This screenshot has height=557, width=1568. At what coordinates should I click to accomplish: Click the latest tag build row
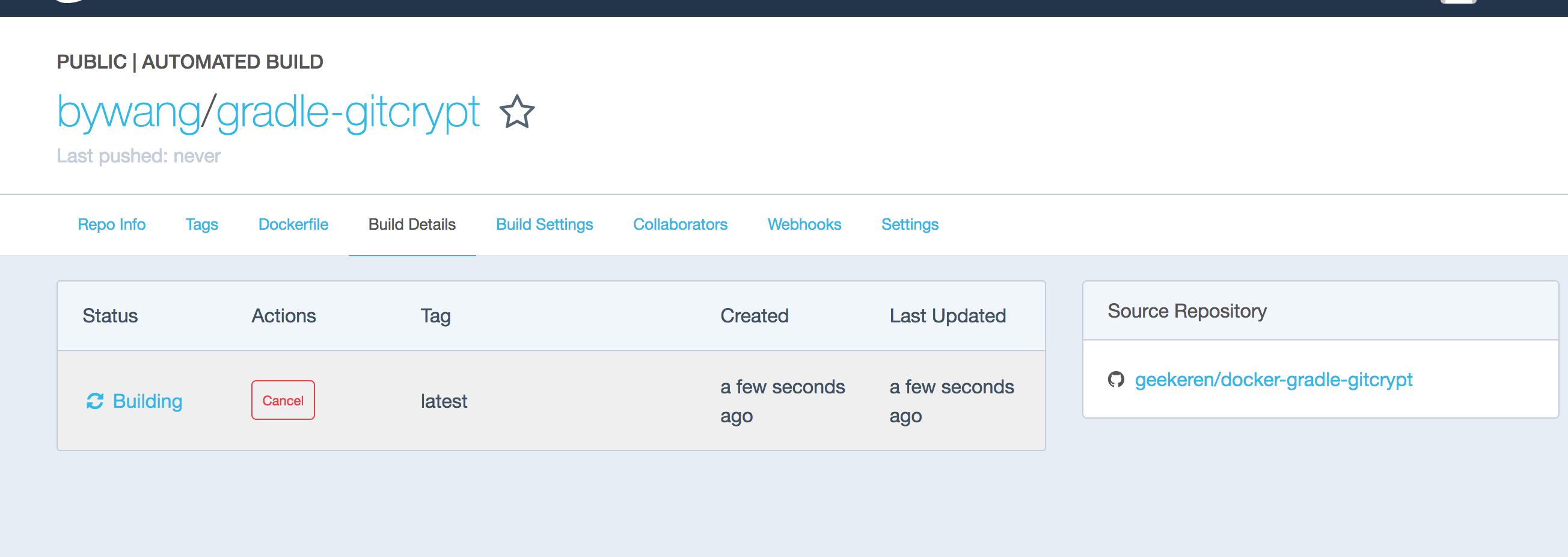point(444,401)
